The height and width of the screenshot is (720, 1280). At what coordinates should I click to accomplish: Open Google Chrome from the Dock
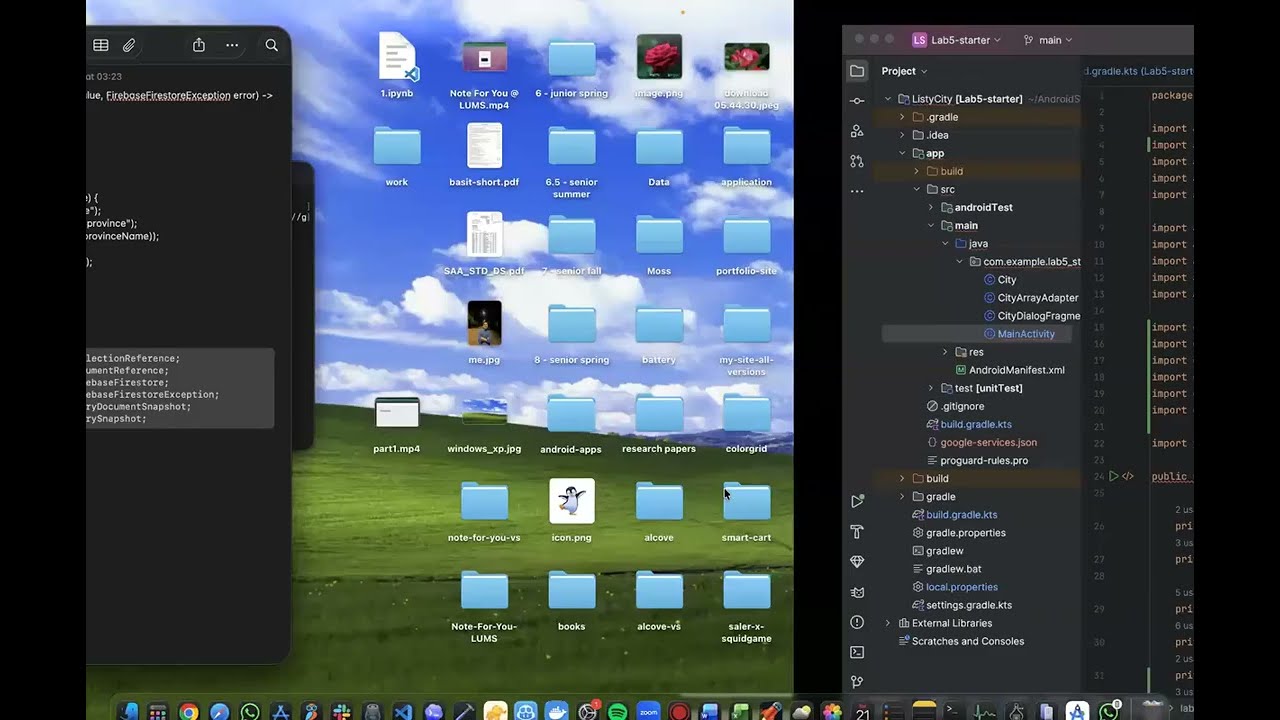click(188, 712)
